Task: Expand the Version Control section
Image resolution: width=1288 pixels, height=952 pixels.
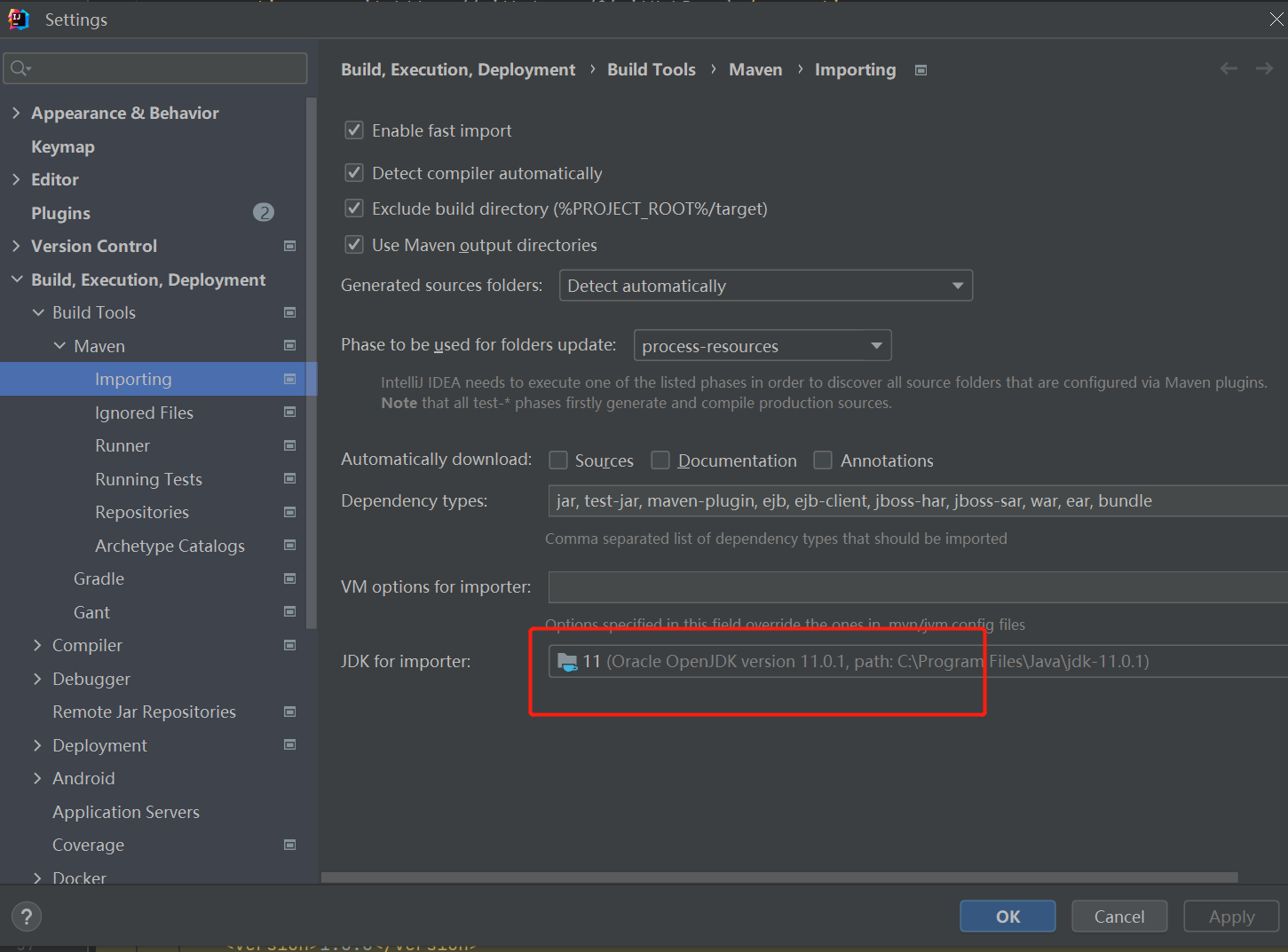Action: (x=16, y=246)
